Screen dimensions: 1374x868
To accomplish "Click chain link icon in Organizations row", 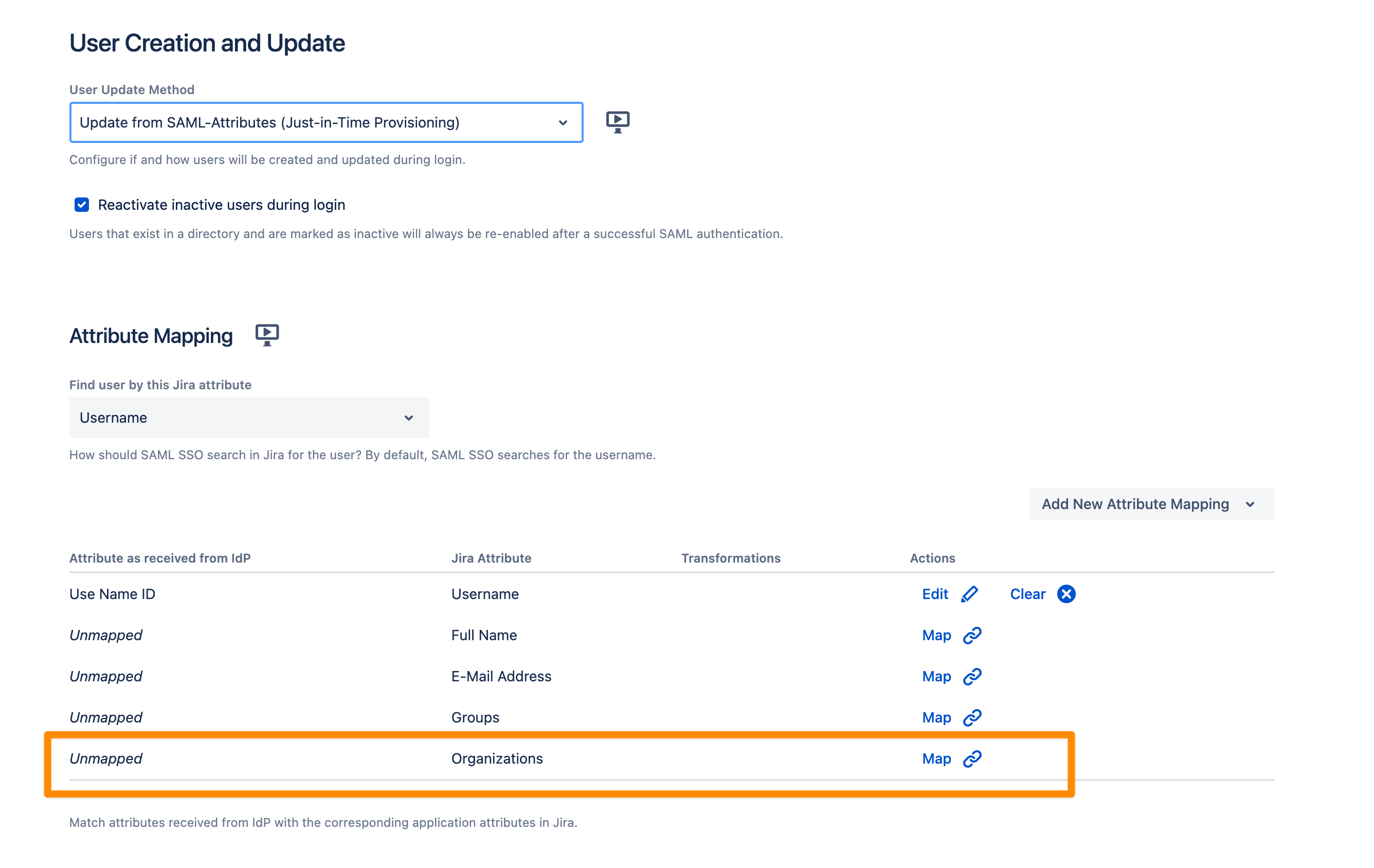I will coord(972,758).
